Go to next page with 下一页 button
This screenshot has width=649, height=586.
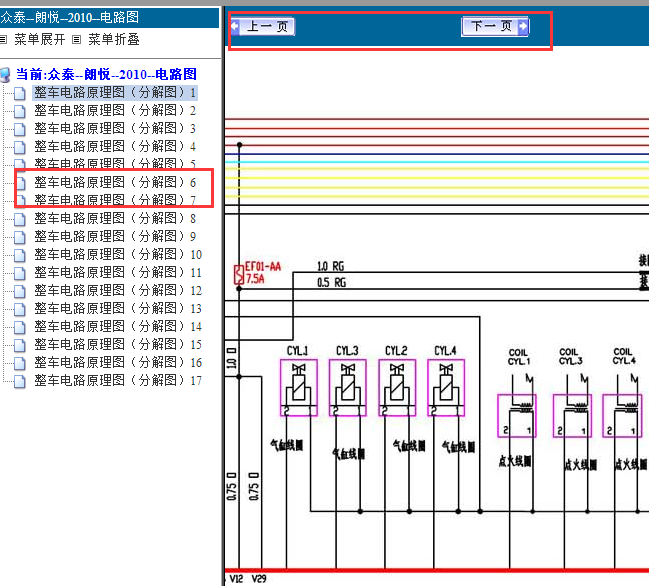pos(495,26)
